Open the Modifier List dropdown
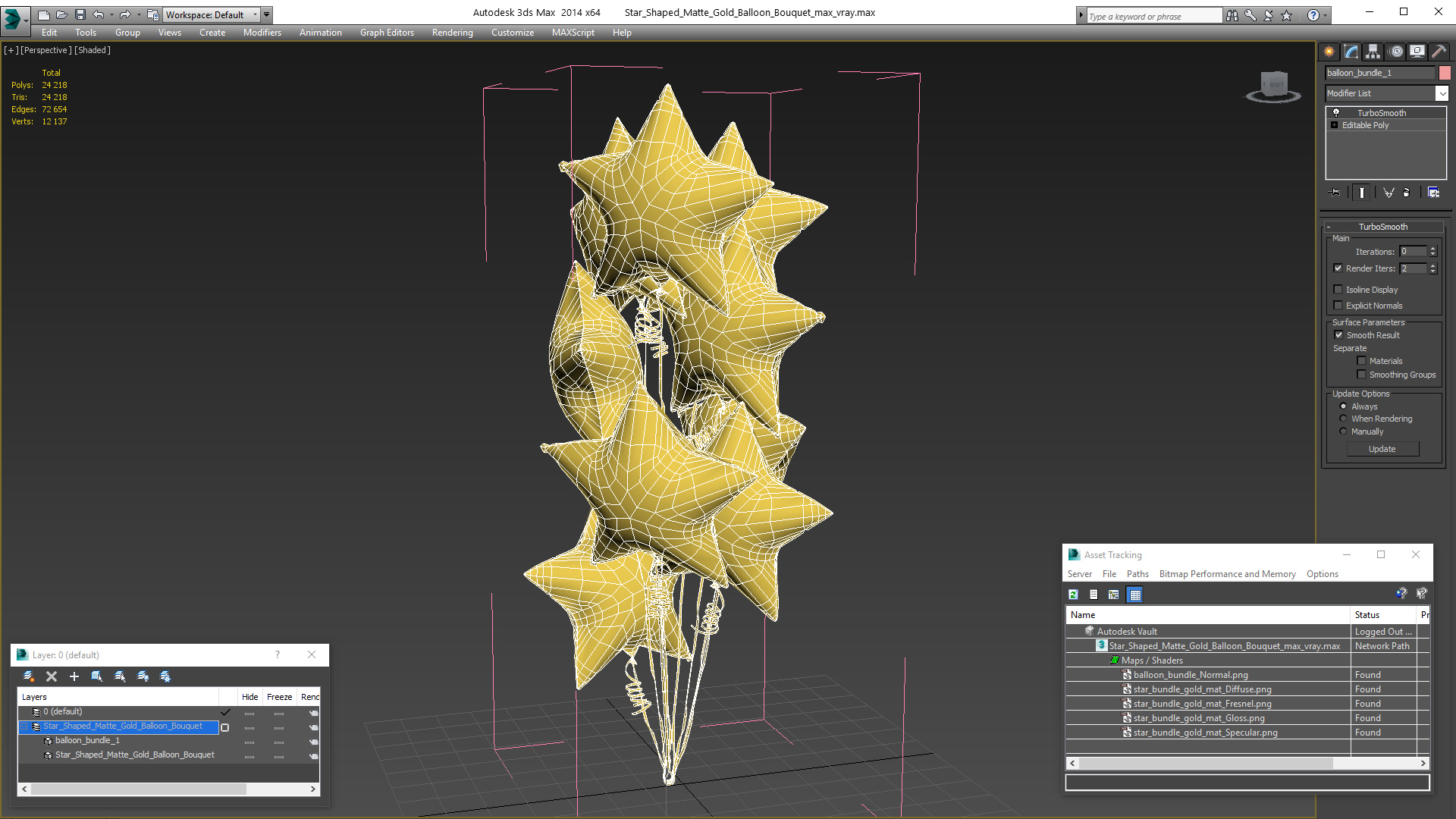 click(1442, 93)
